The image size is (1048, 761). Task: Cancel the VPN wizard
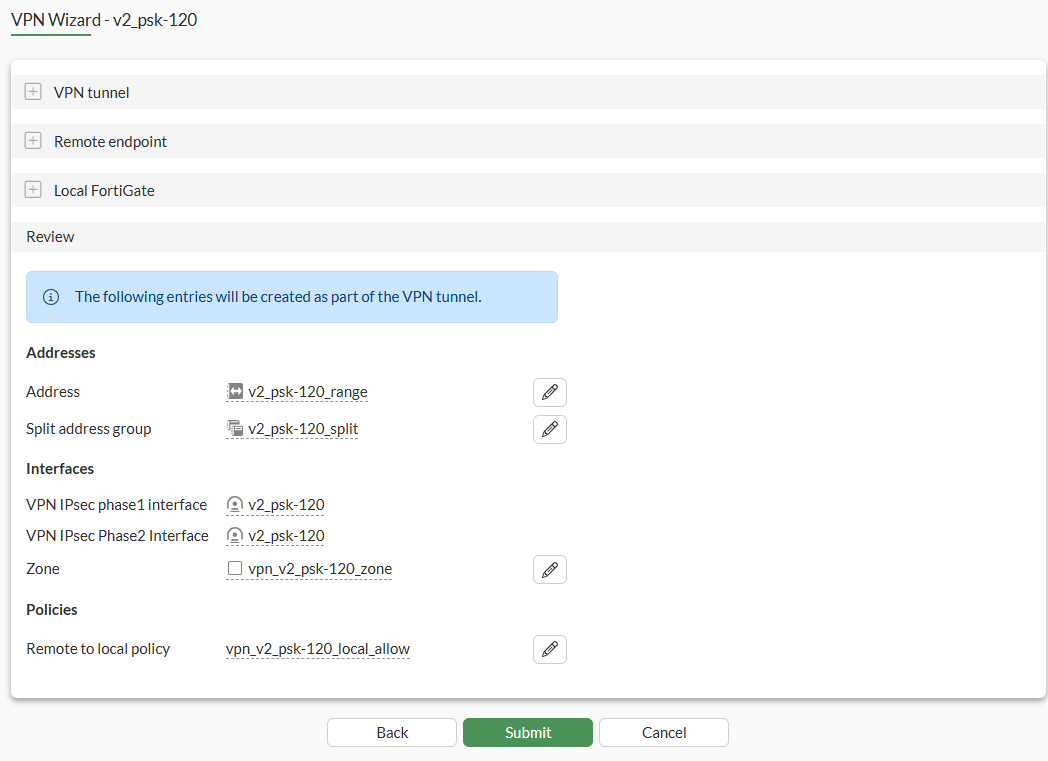663,732
